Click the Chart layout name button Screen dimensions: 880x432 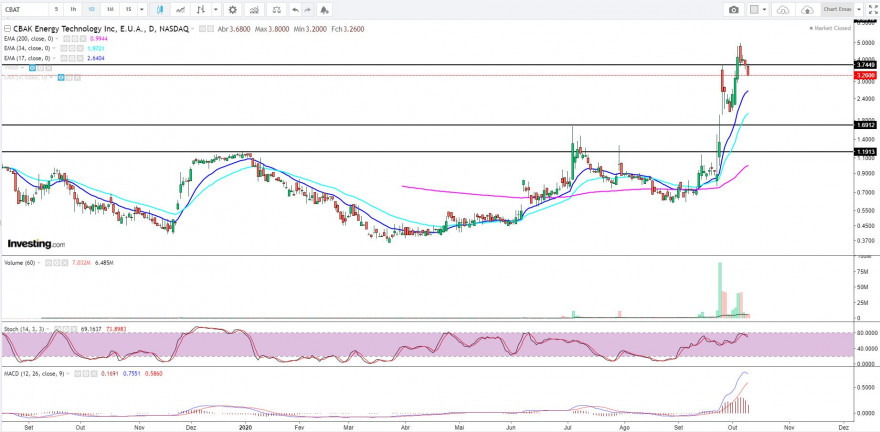837,10
